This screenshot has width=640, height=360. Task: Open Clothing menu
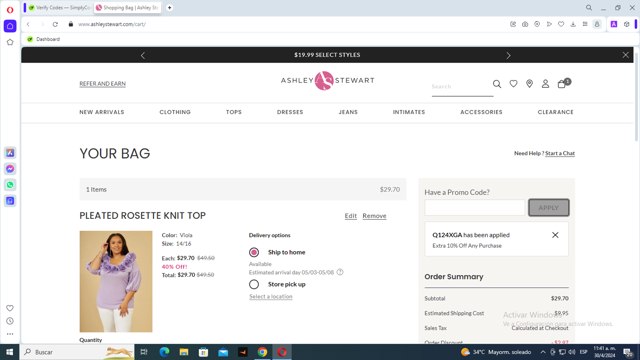[175, 112]
